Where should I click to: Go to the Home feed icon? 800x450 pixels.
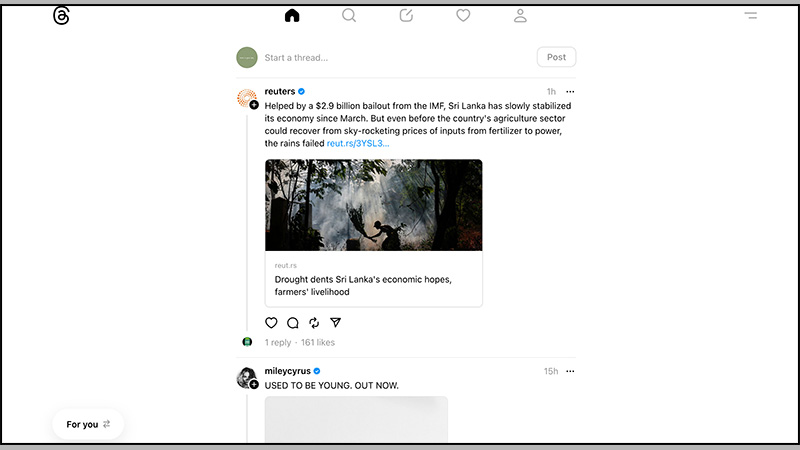pyautogui.click(x=292, y=16)
